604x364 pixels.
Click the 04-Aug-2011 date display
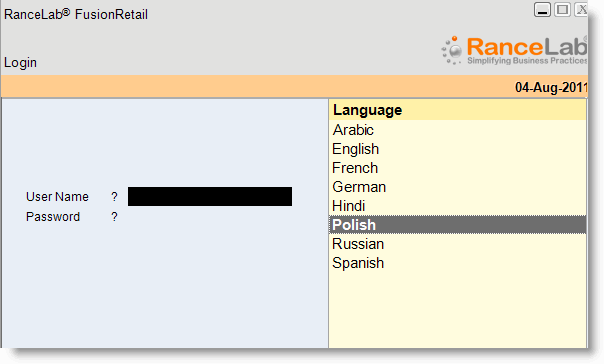[551, 87]
